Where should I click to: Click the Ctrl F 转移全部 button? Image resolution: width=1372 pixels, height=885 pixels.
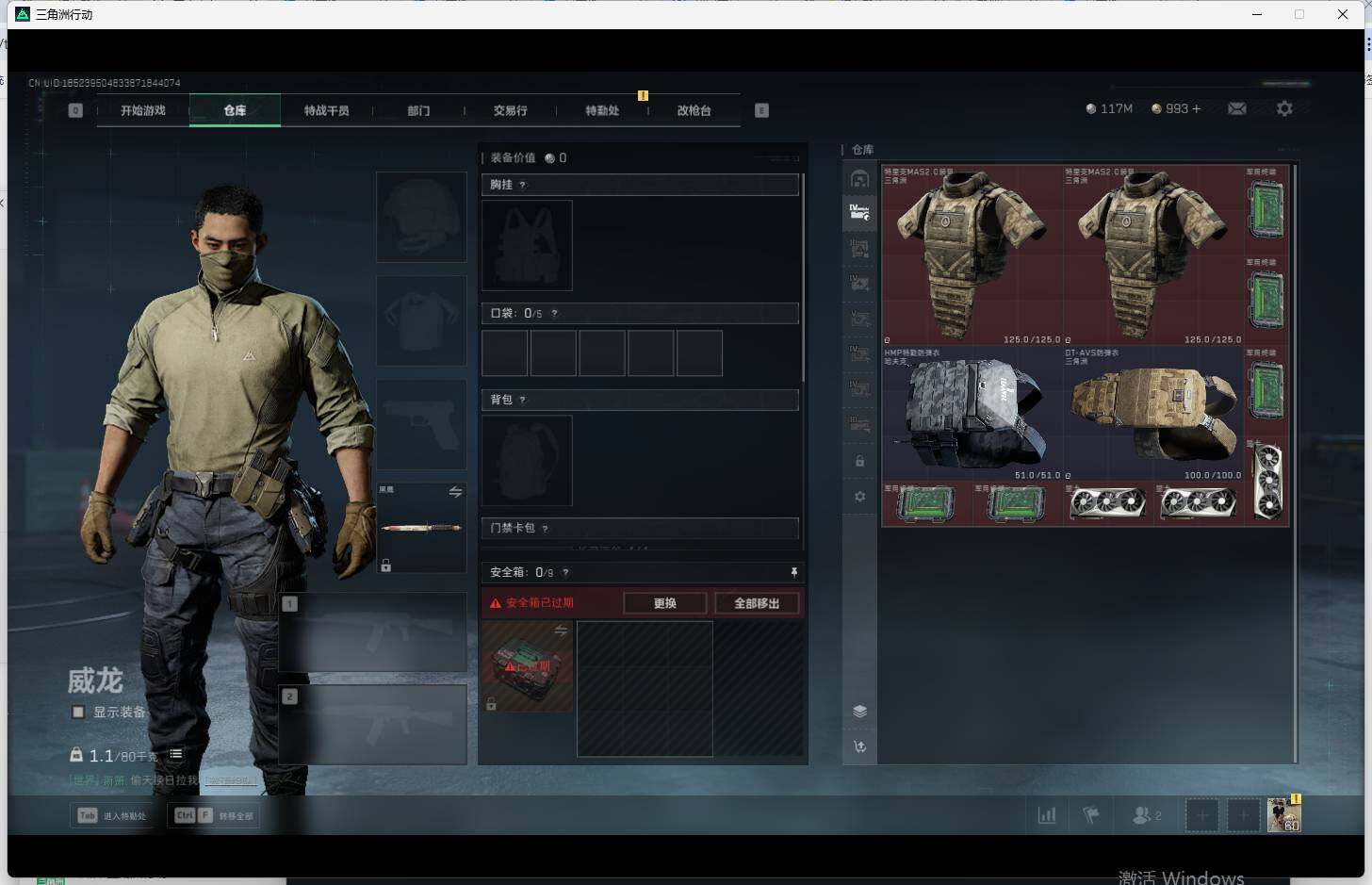[x=215, y=815]
